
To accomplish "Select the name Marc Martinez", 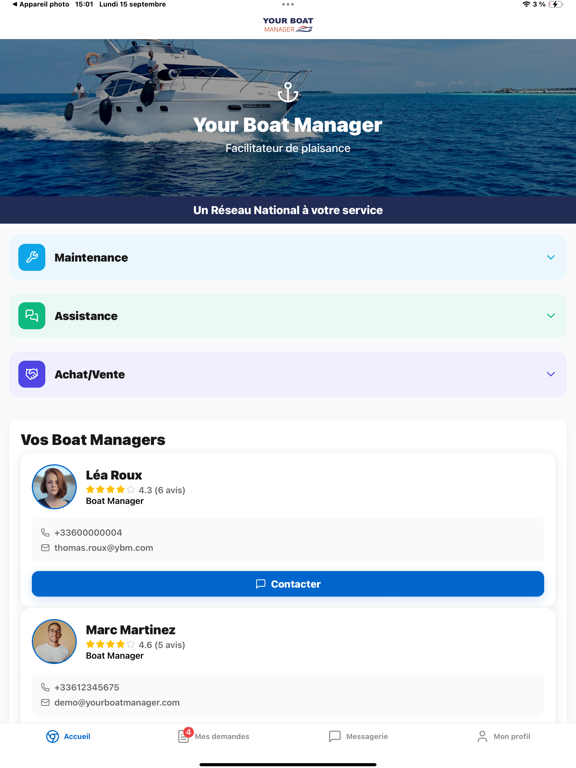I will click(130, 630).
